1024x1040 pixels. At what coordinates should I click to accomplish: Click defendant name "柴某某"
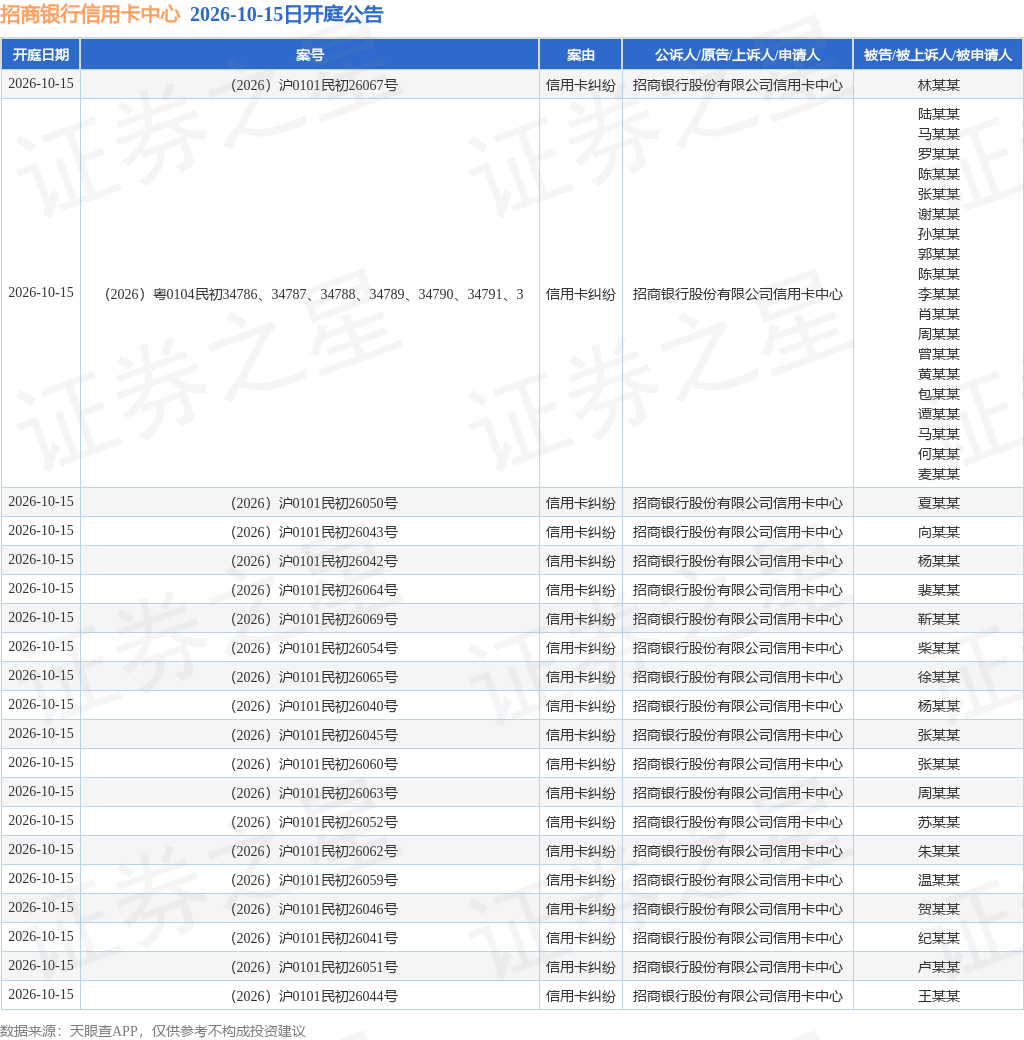click(938, 648)
